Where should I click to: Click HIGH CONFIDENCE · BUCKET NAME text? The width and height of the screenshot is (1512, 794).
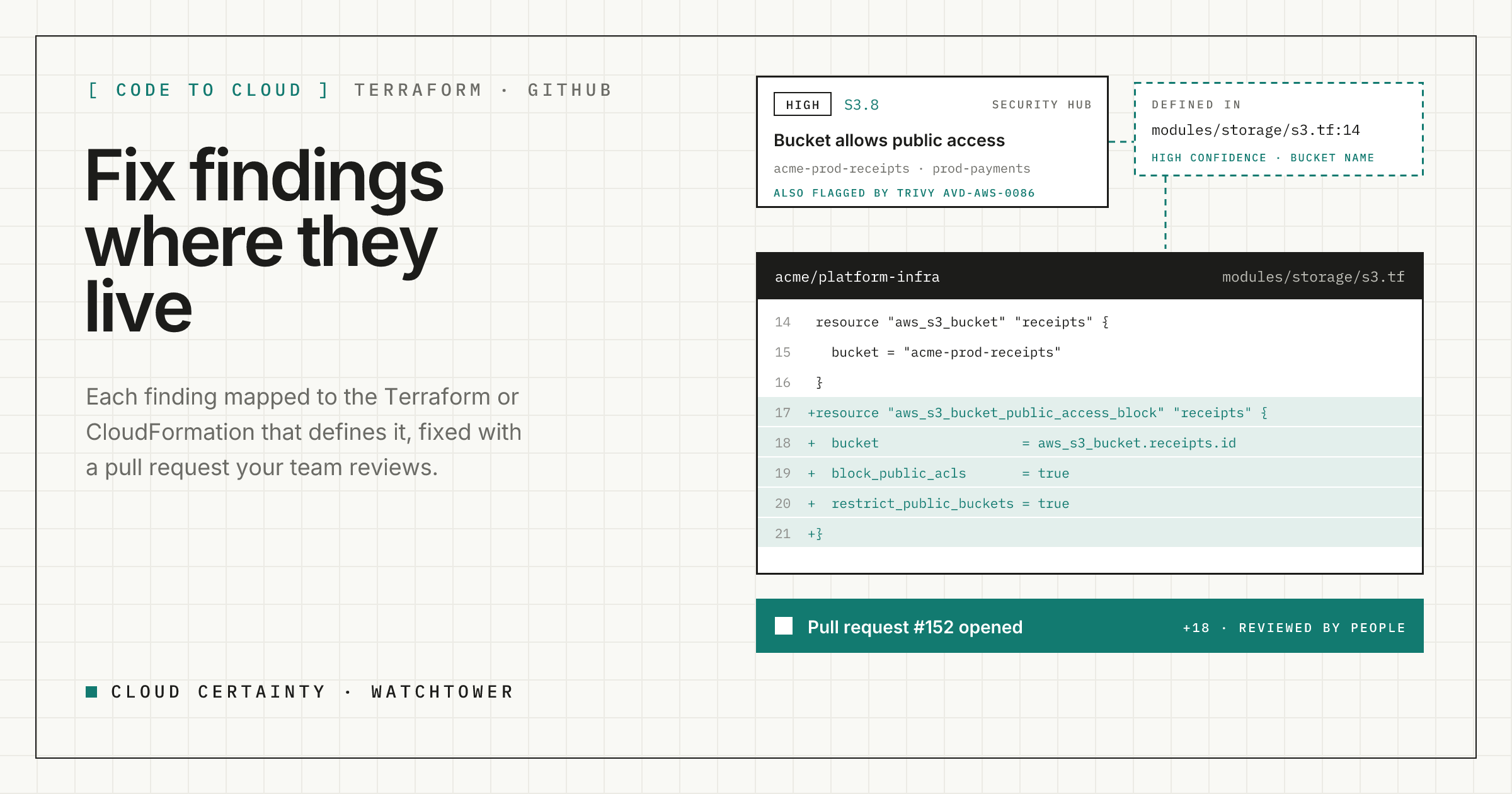click(1263, 158)
